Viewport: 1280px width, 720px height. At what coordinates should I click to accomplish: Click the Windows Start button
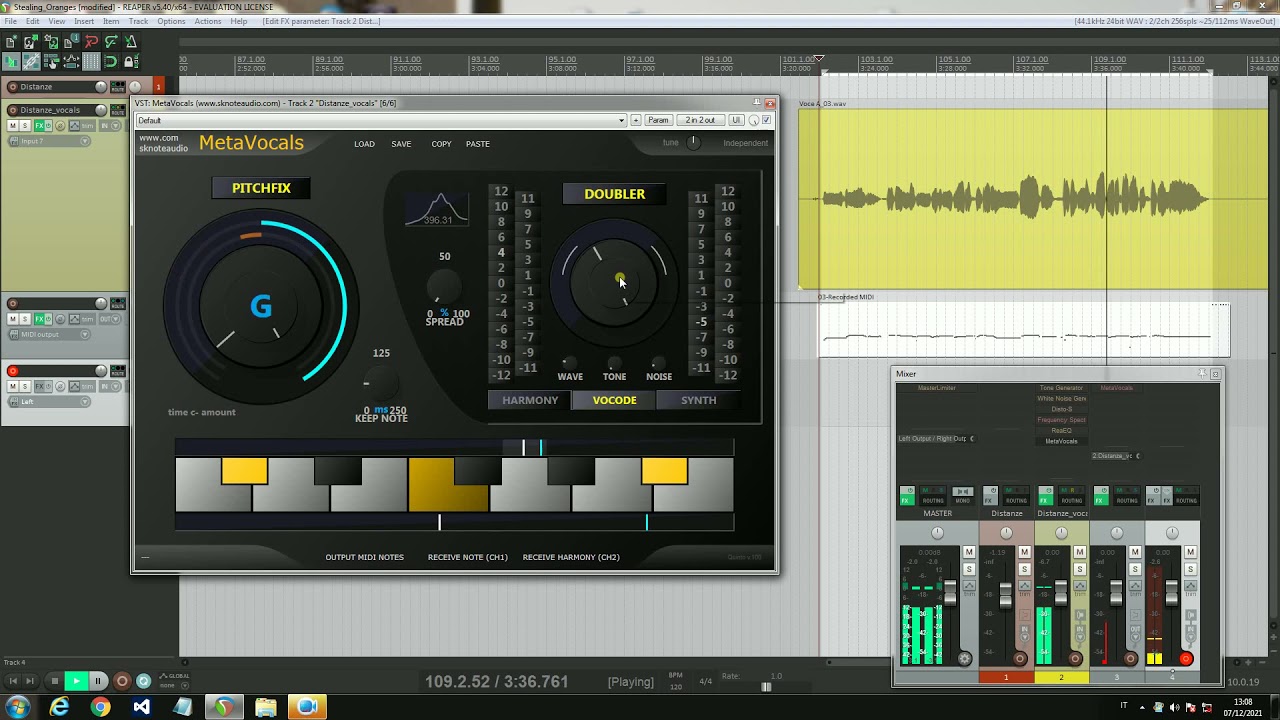[17, 707]
